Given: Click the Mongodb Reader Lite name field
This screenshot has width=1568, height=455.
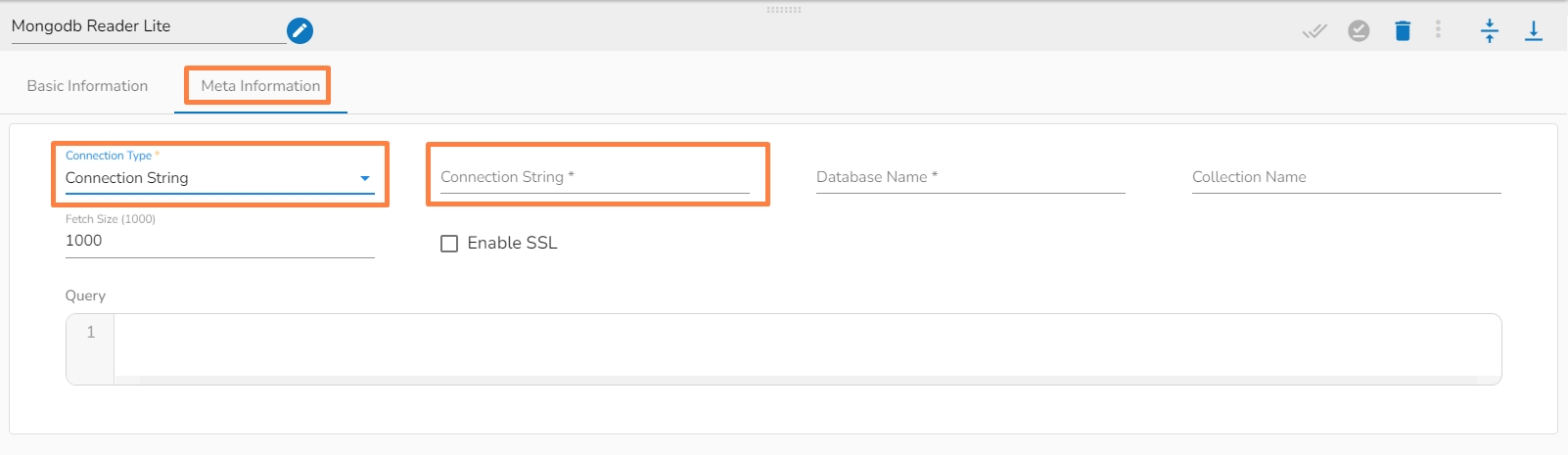Looking at the screenshot, I should coord(147,26).
